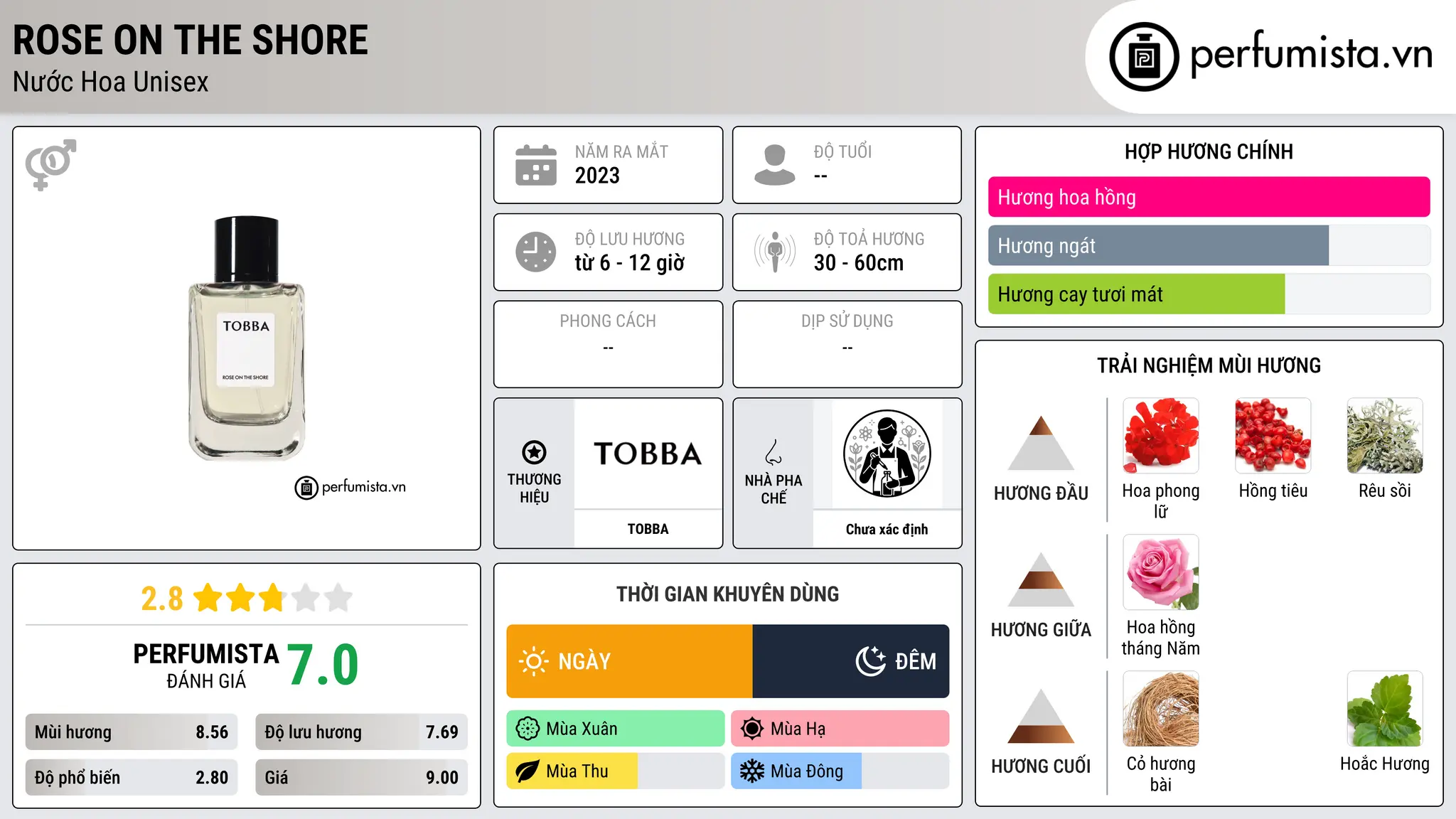Click the Nước Hoa Unisex subtitle
1456x819 pixels.
(x=110, y=82)
